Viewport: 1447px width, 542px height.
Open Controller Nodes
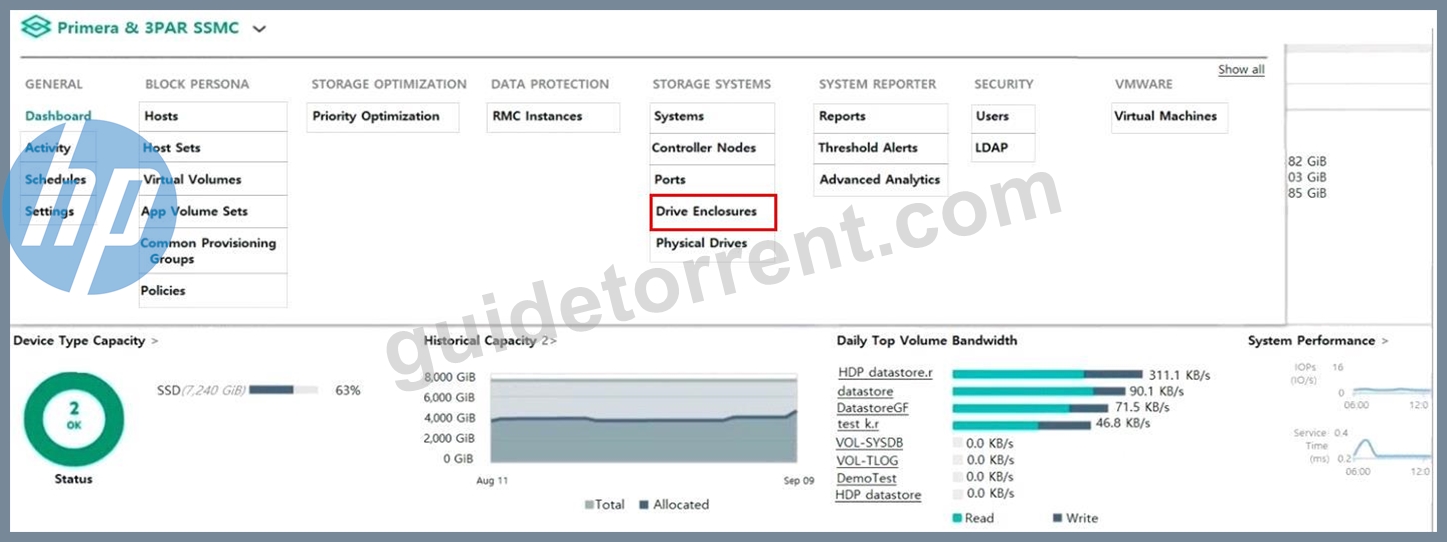pyautogui.click(x=712, y=148)
